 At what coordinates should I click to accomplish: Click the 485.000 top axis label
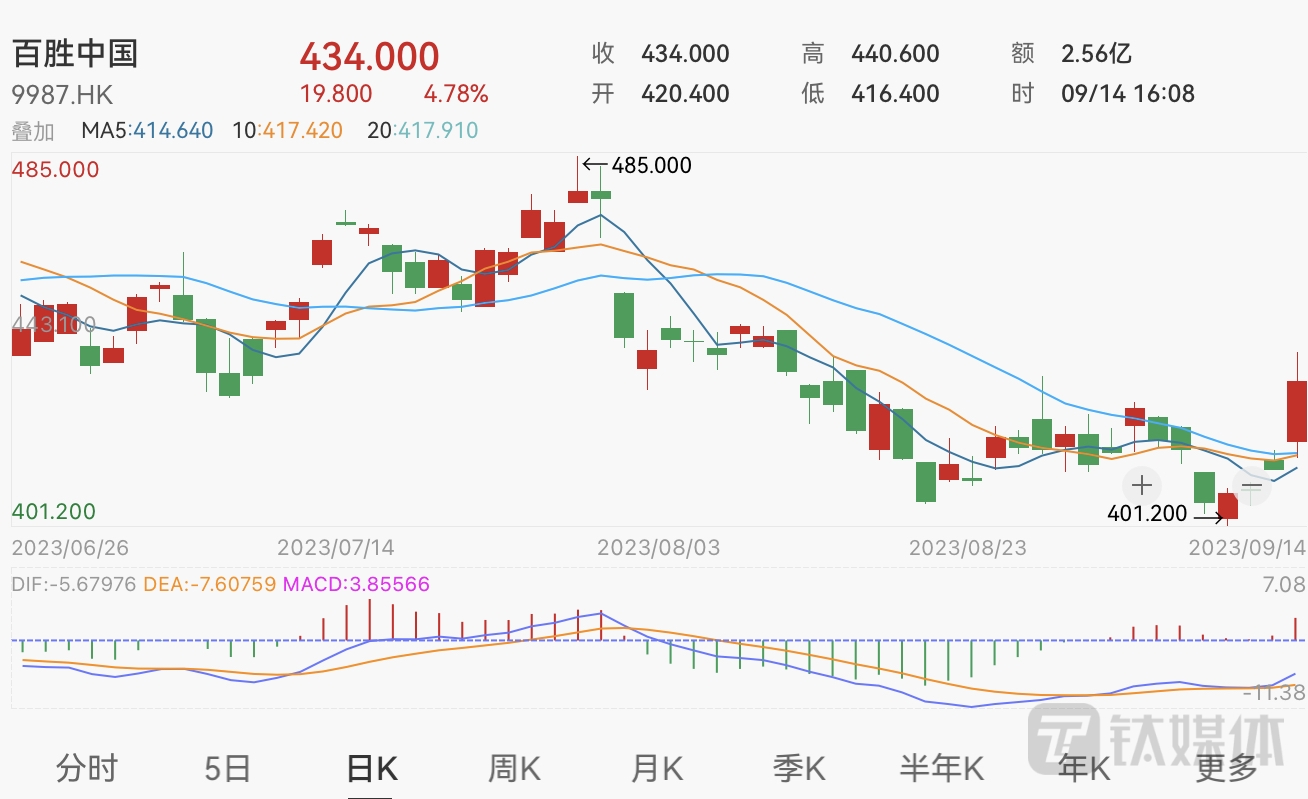coord(55,170)
